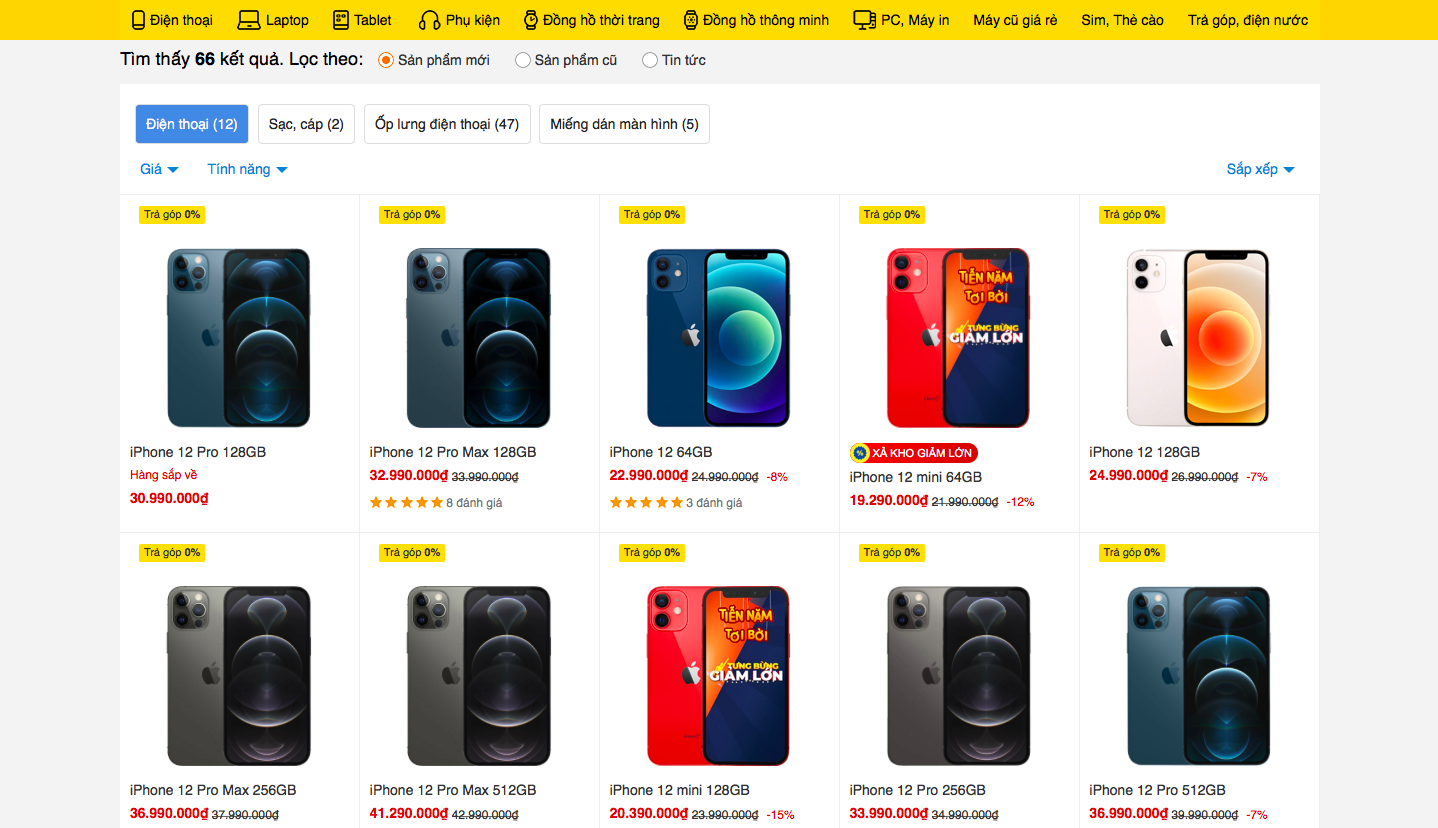Expand the Giá price filter dropdown

159,169
